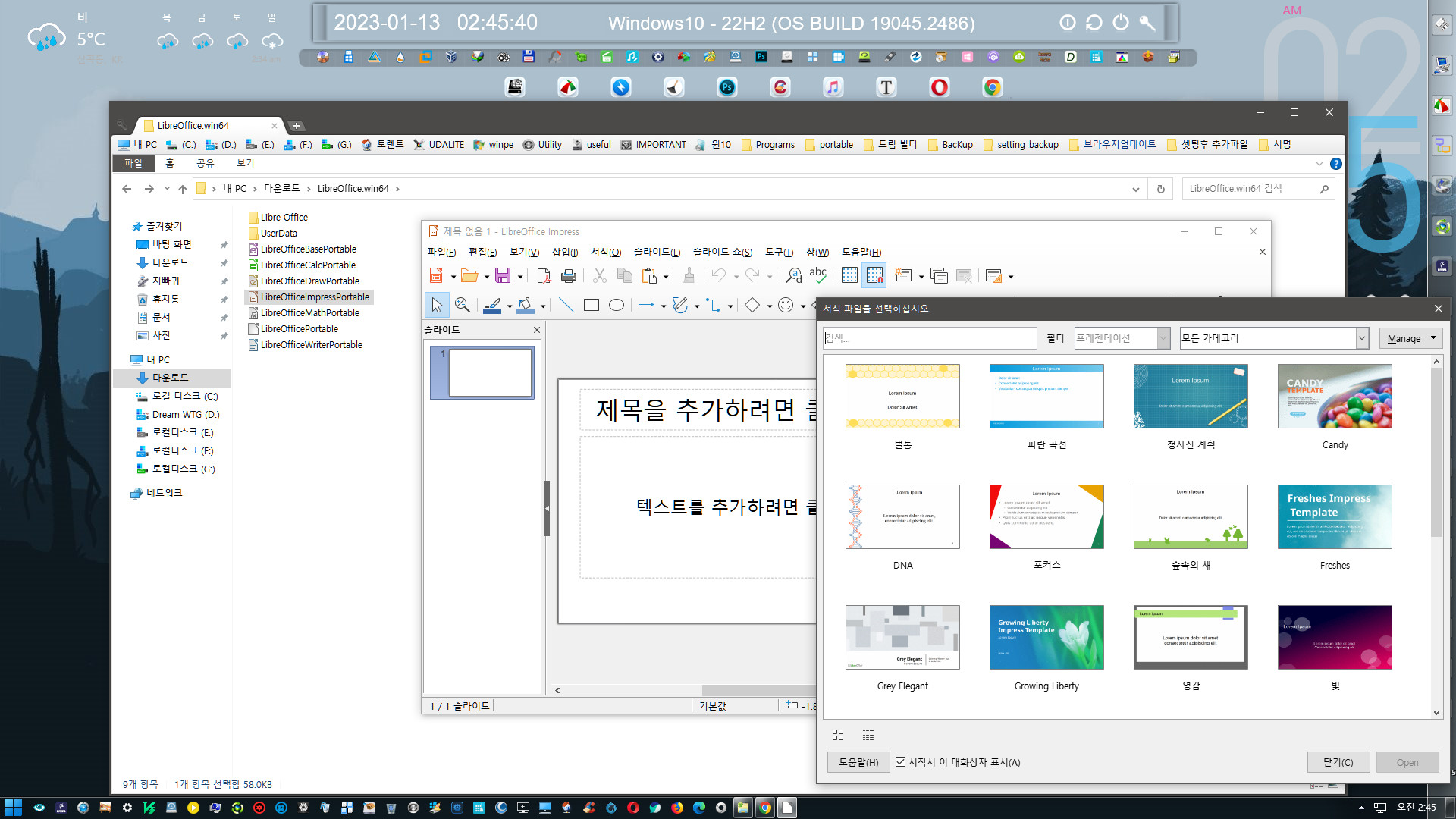This screenshot has height=819, width=1456.
Task: Click the New Slide icon
Action: 903,276
